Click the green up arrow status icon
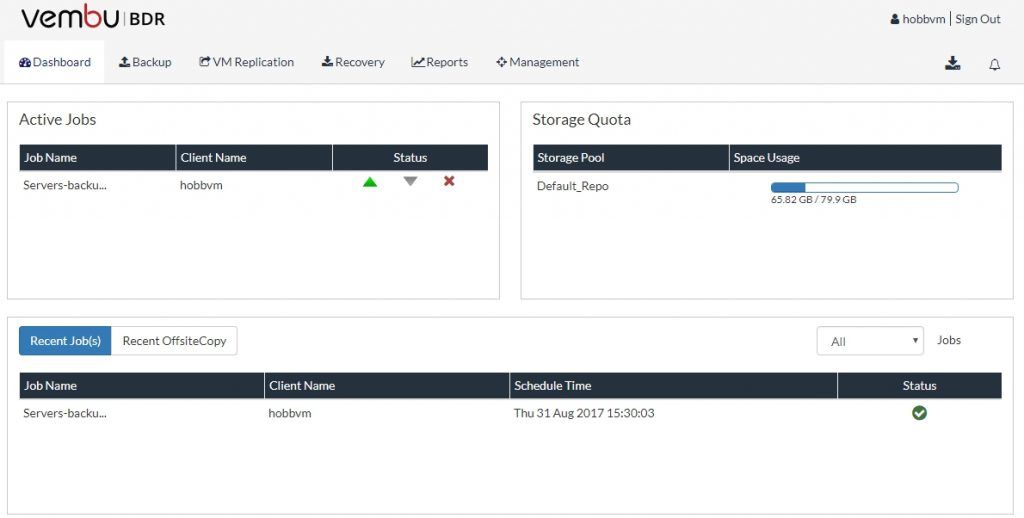This screenshot has width=1024, height=518. coord(370,182)
